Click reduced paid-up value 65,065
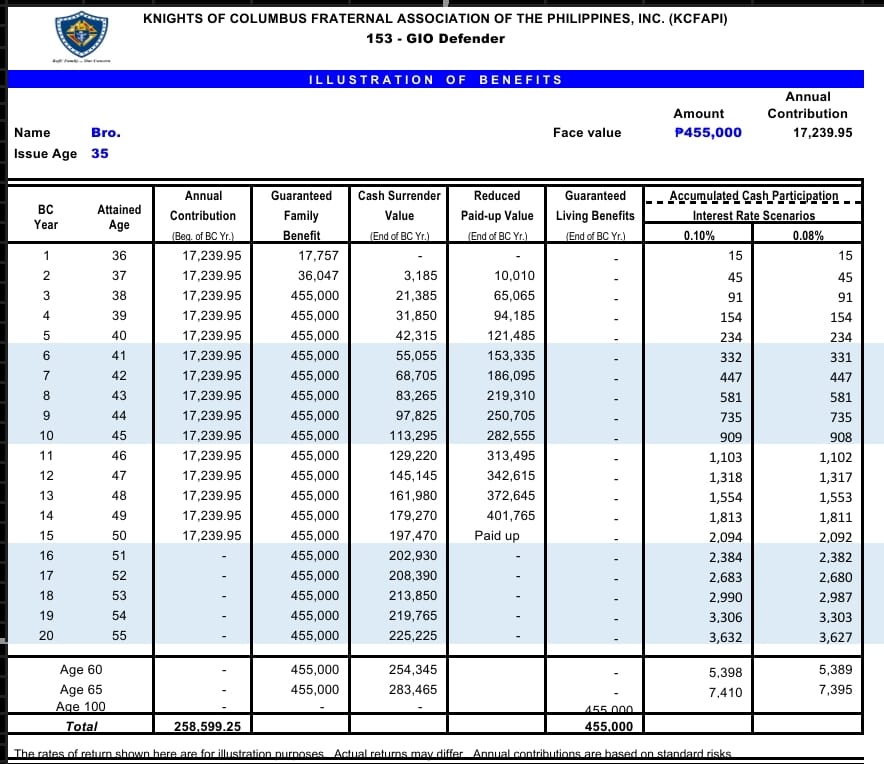The image size is (884, 764). coord(514,295)
